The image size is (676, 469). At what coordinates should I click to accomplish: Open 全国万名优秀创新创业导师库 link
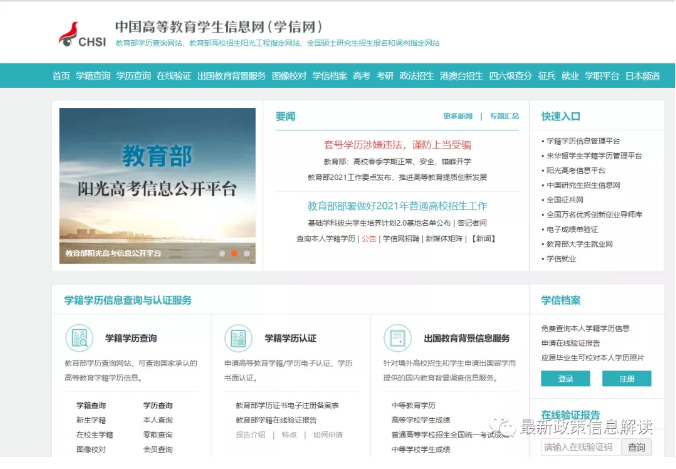[x=594, y=214]
